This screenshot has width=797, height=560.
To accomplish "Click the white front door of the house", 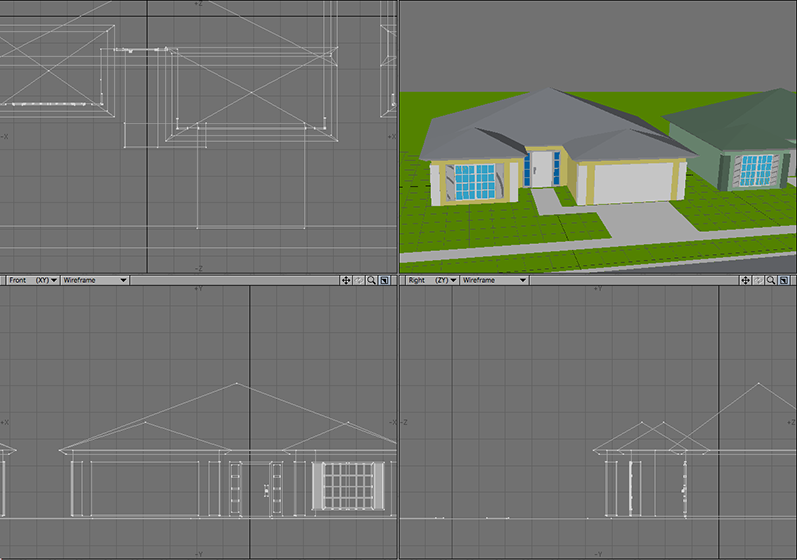I will (x=541, y=168).
